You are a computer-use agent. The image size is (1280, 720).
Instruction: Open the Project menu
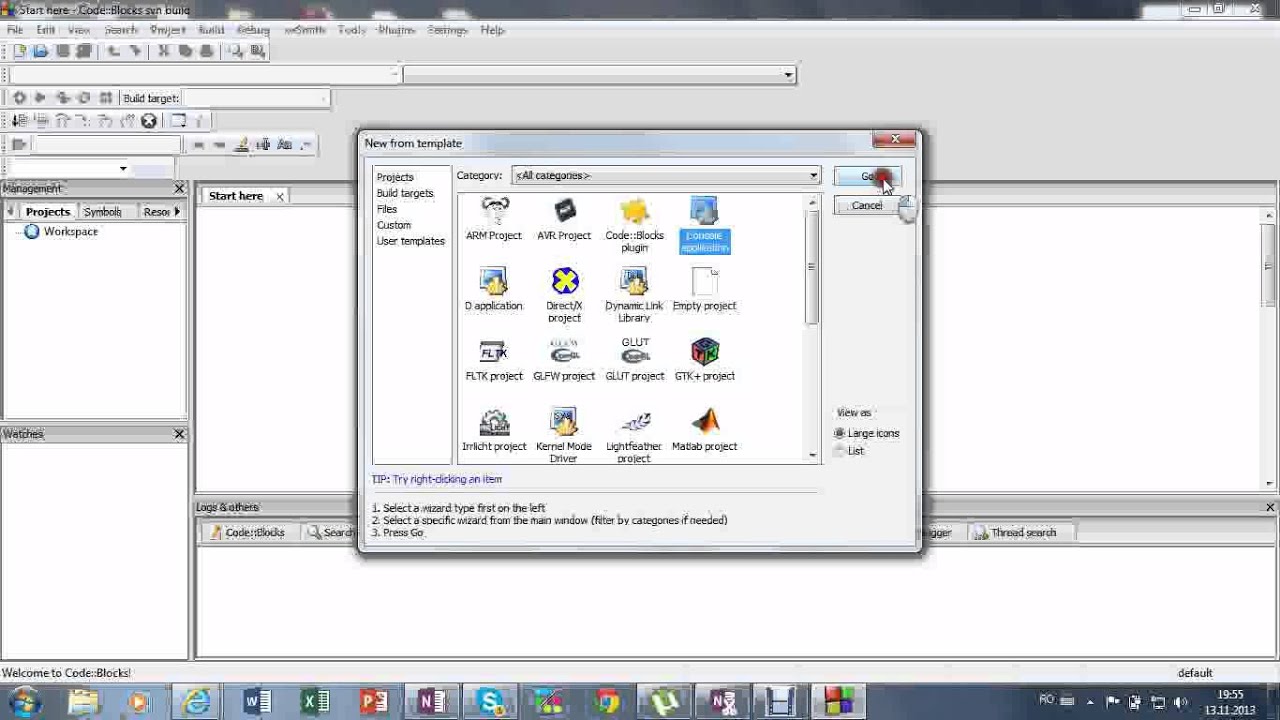click(x=167, y=30)
